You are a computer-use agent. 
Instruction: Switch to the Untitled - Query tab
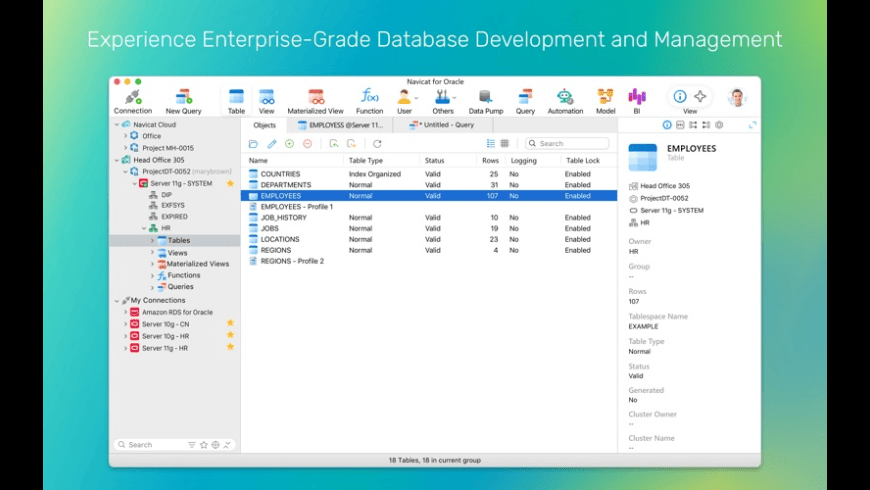click(443, 125)
